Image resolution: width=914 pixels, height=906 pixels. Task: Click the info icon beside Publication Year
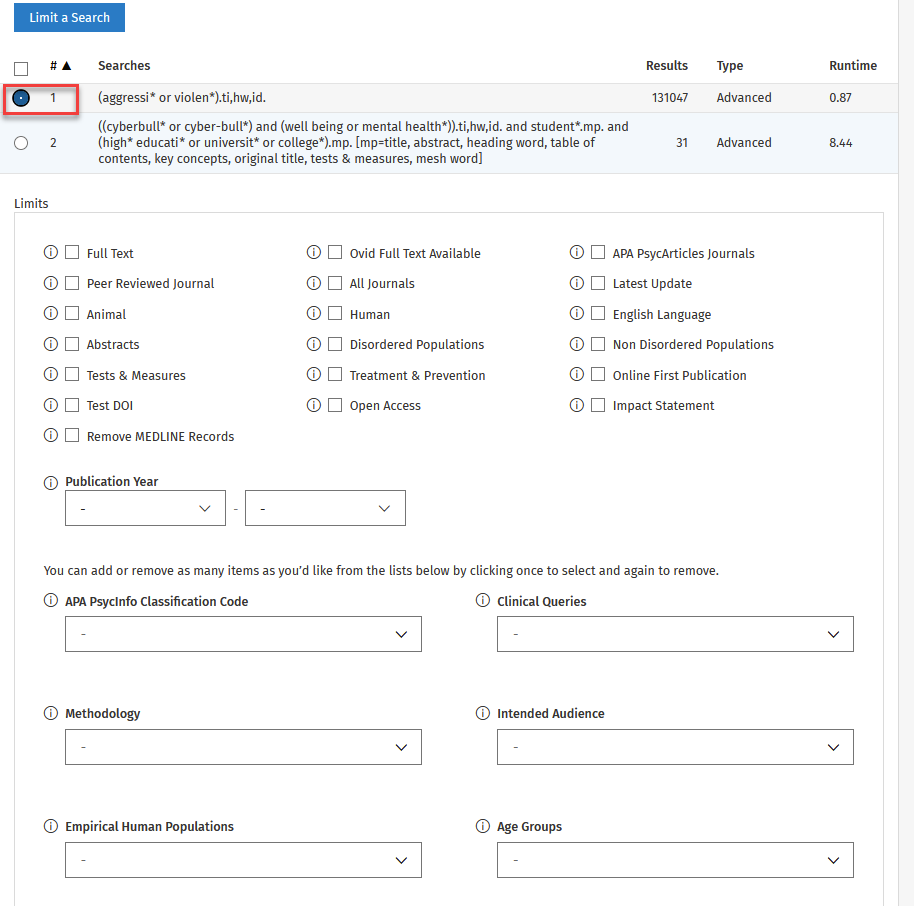click(x=51, y=482)
